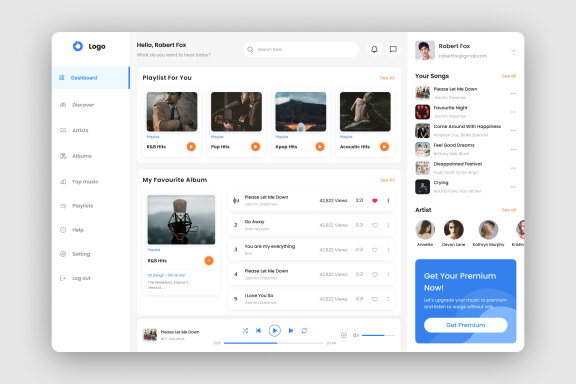576x384 pixels.
Task: Click the search magnifier icon
Action: (250, 49)
